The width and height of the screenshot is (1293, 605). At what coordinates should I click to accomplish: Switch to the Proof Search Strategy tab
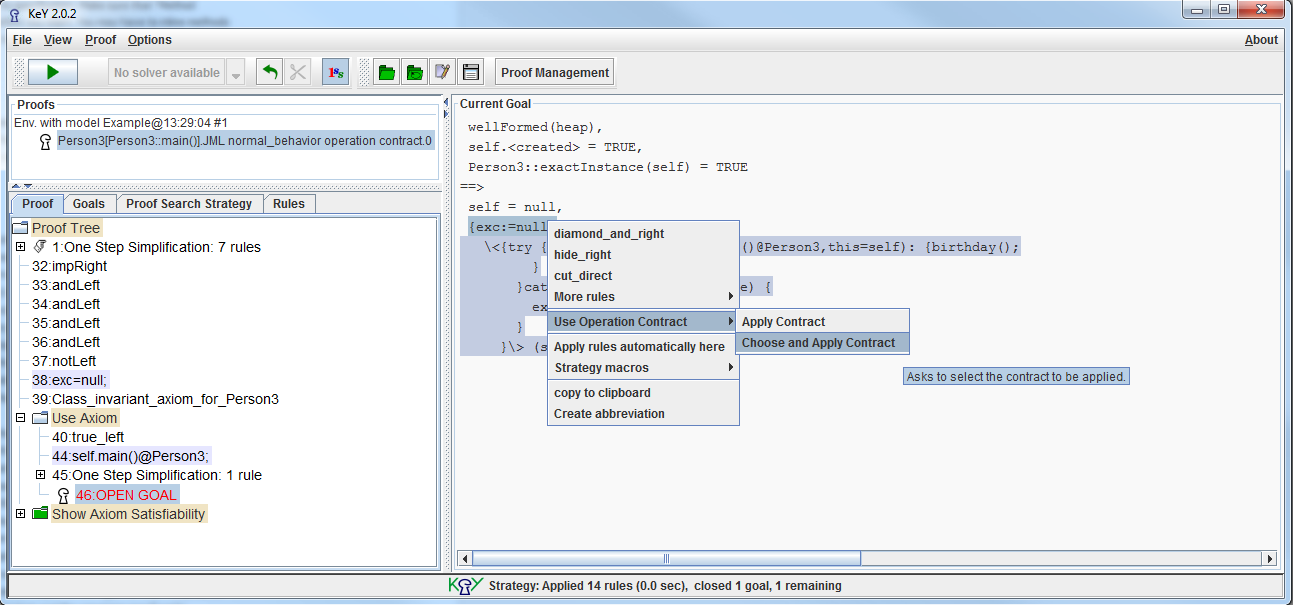coord(189,203)
